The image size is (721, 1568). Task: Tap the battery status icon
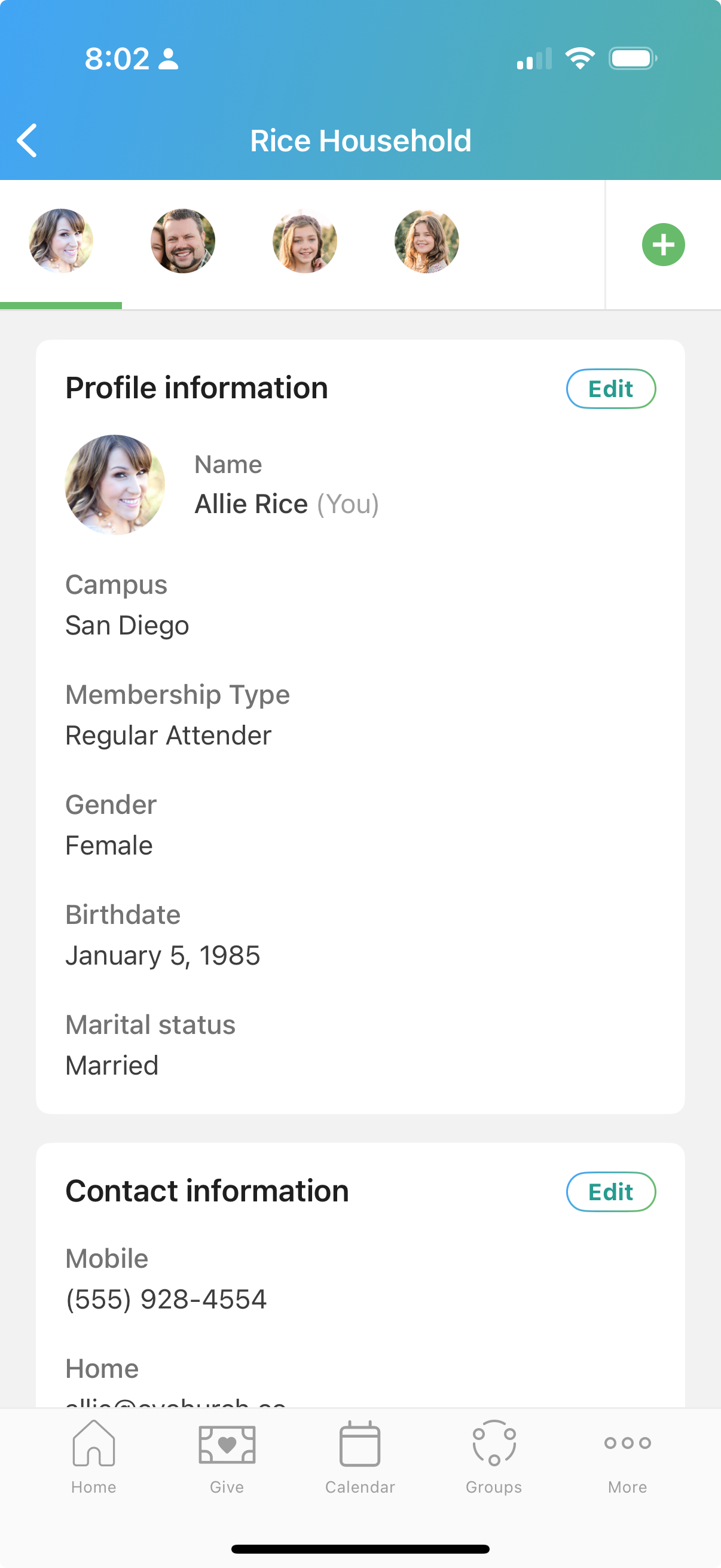pyautogui.click(x=632, y=59)
